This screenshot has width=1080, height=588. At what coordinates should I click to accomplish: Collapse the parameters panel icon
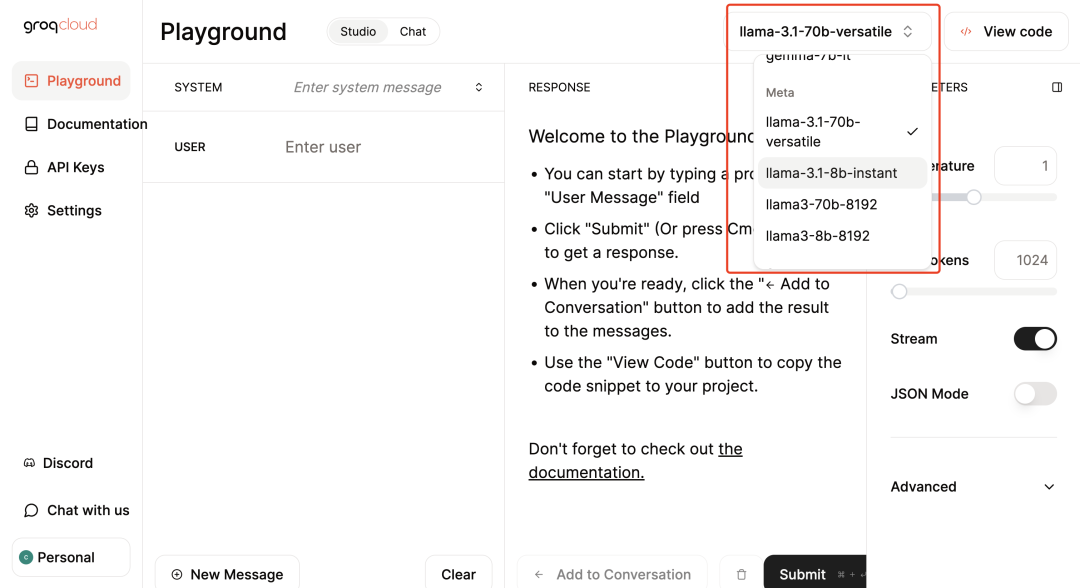tap(1057, 88)
